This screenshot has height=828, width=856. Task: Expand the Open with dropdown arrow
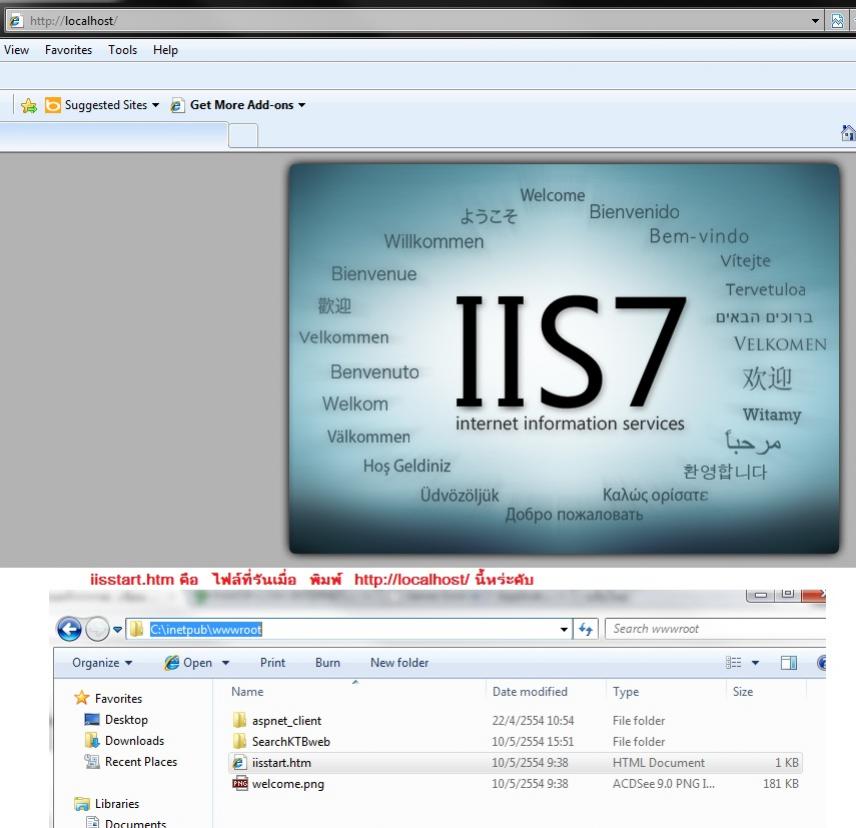tap(225, 663)
